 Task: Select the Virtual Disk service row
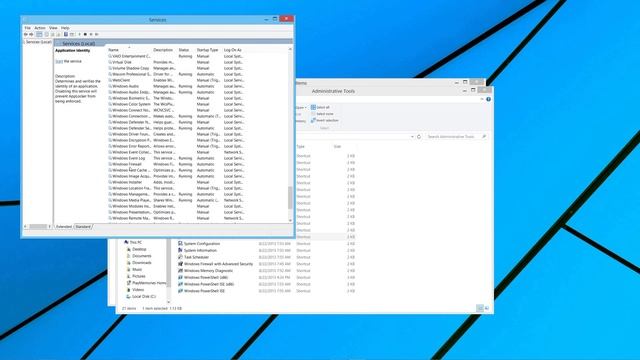176,62
